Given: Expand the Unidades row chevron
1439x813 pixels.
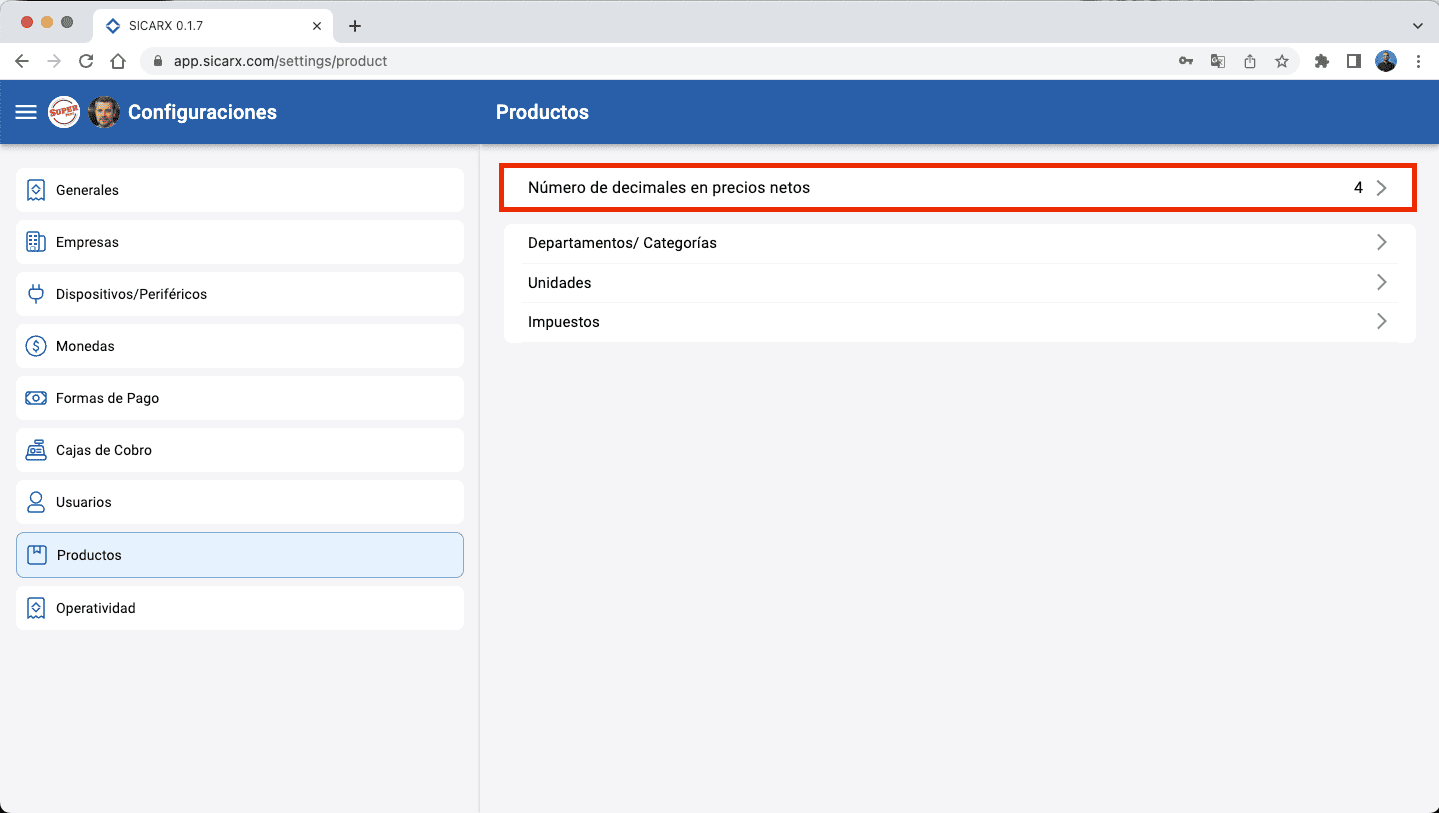Looking at the screenshot, I should pyautogui.click(x=1381, y=282).
